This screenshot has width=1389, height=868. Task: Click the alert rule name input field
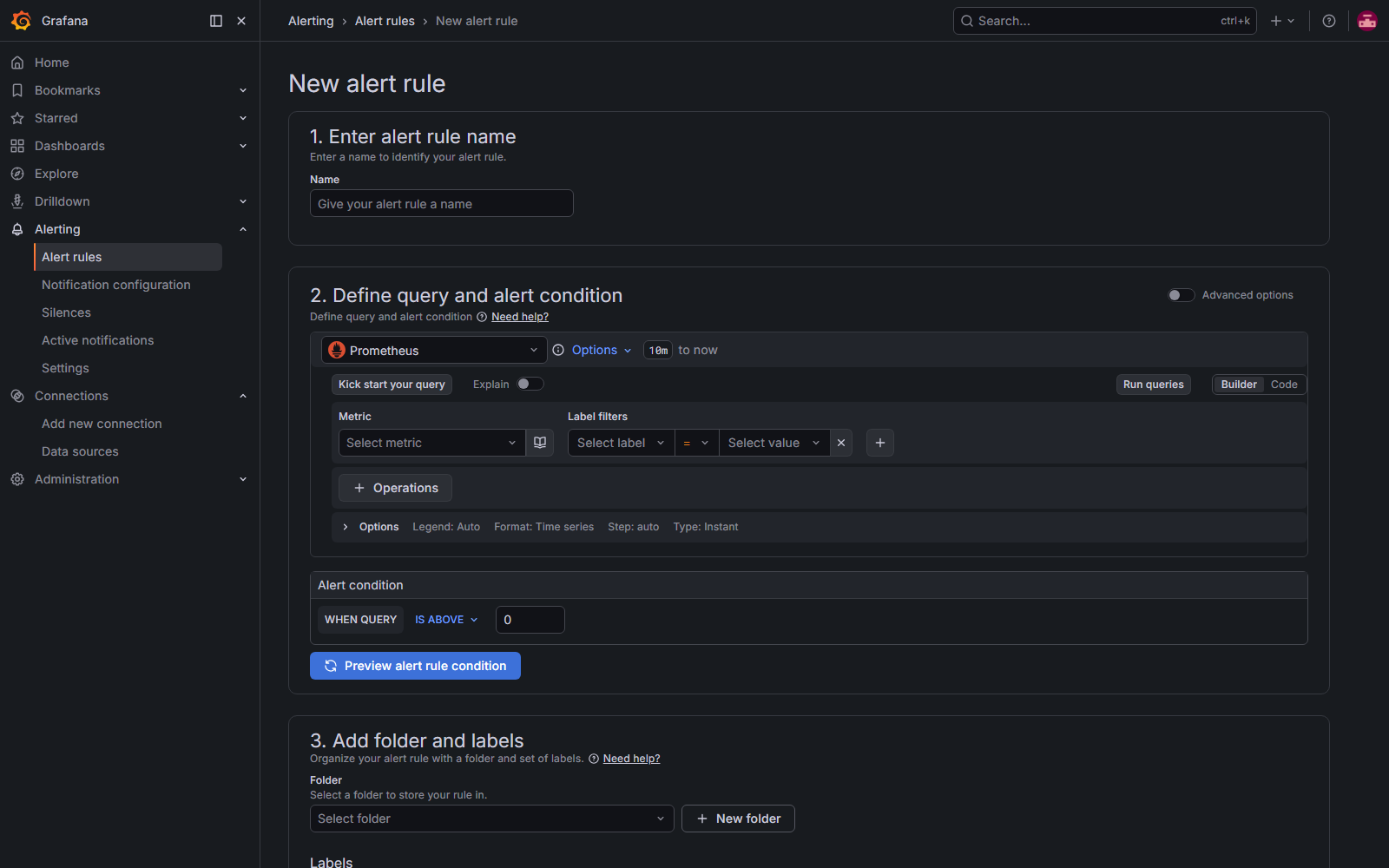442,203
